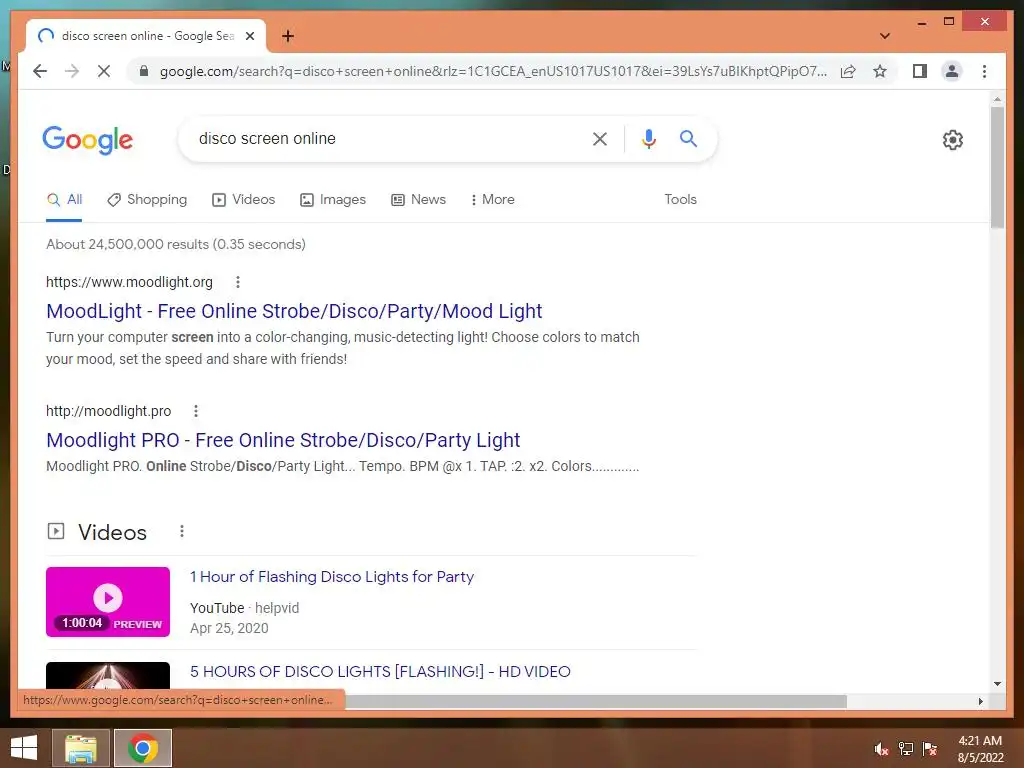Close the disco screen online tab
1024x768 pixels.
click(249, 36)
